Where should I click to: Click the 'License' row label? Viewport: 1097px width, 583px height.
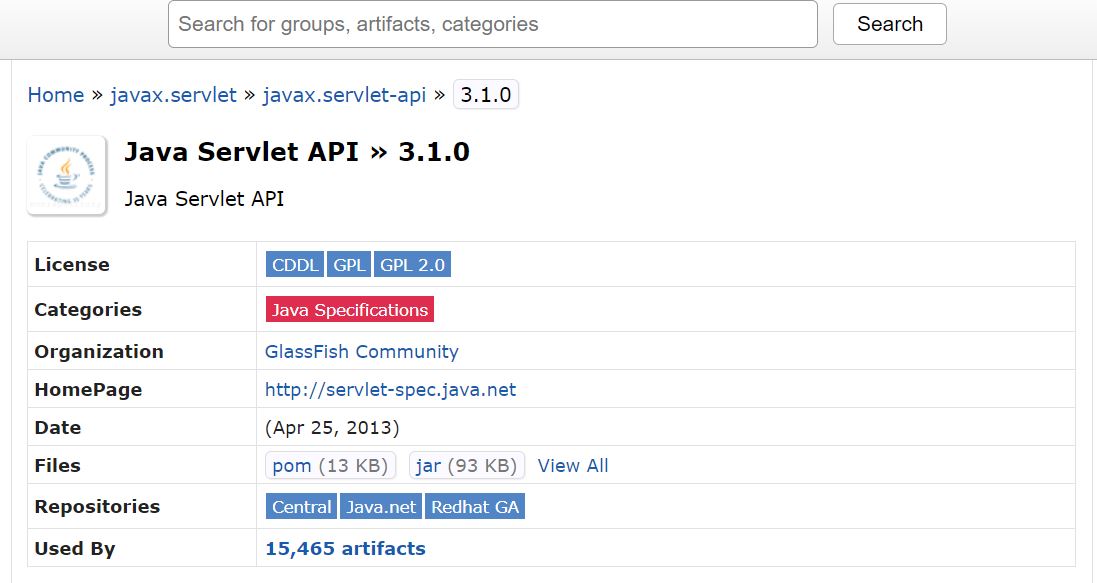tap(72, 265)
